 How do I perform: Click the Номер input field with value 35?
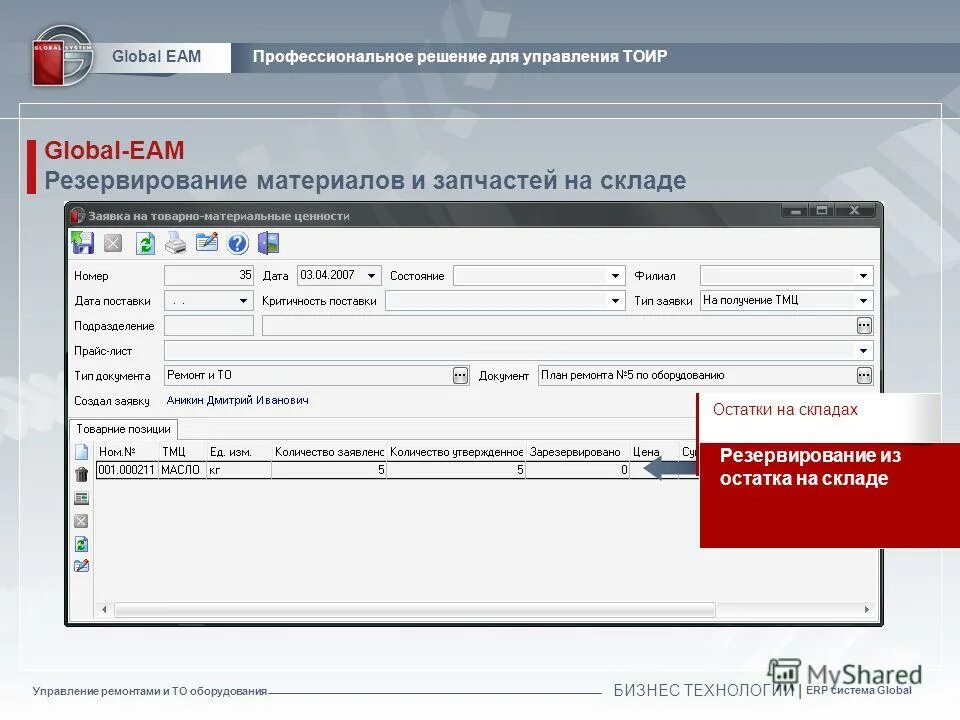209,276
